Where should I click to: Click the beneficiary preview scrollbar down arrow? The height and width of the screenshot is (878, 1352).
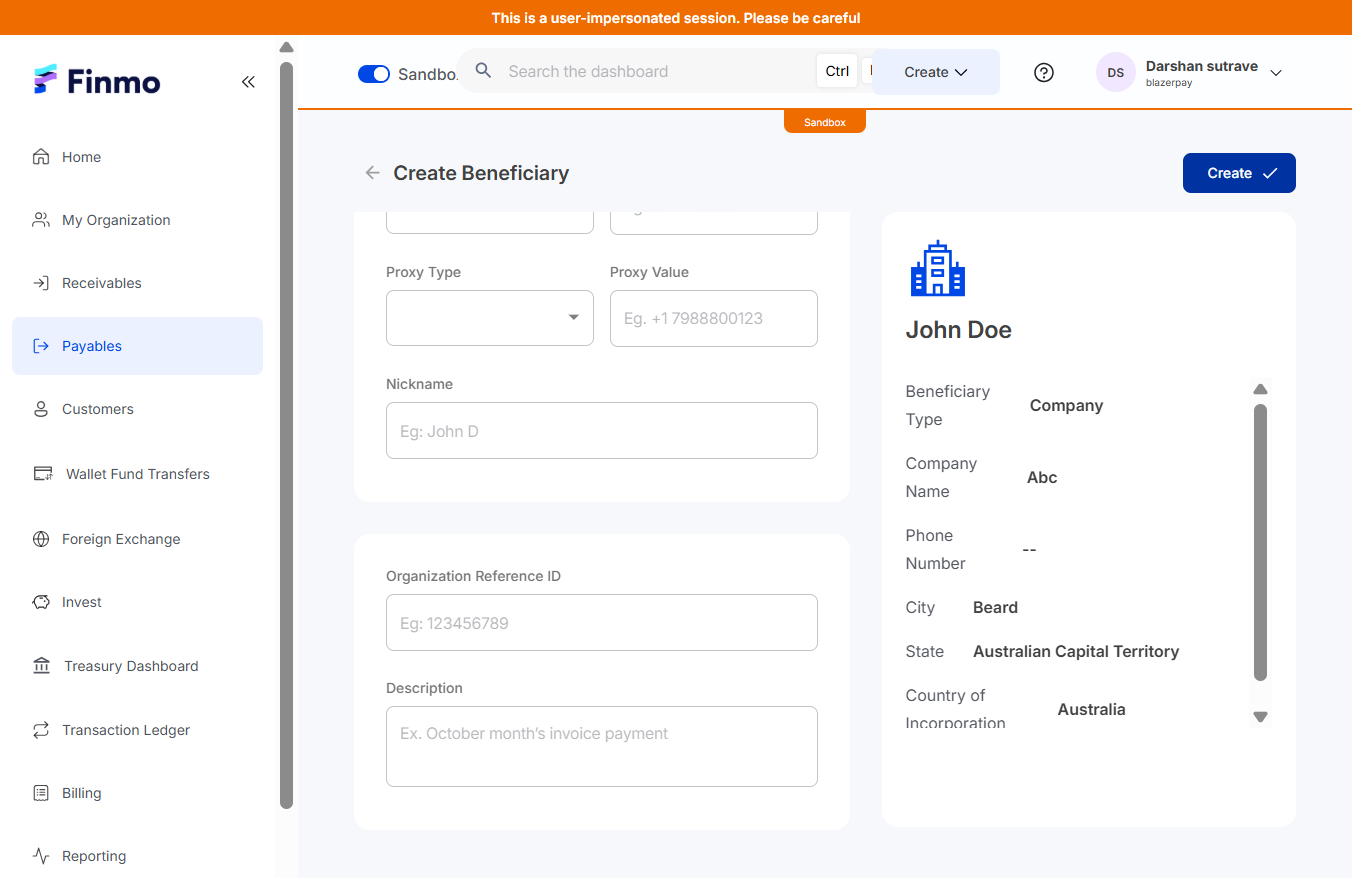1261,717
